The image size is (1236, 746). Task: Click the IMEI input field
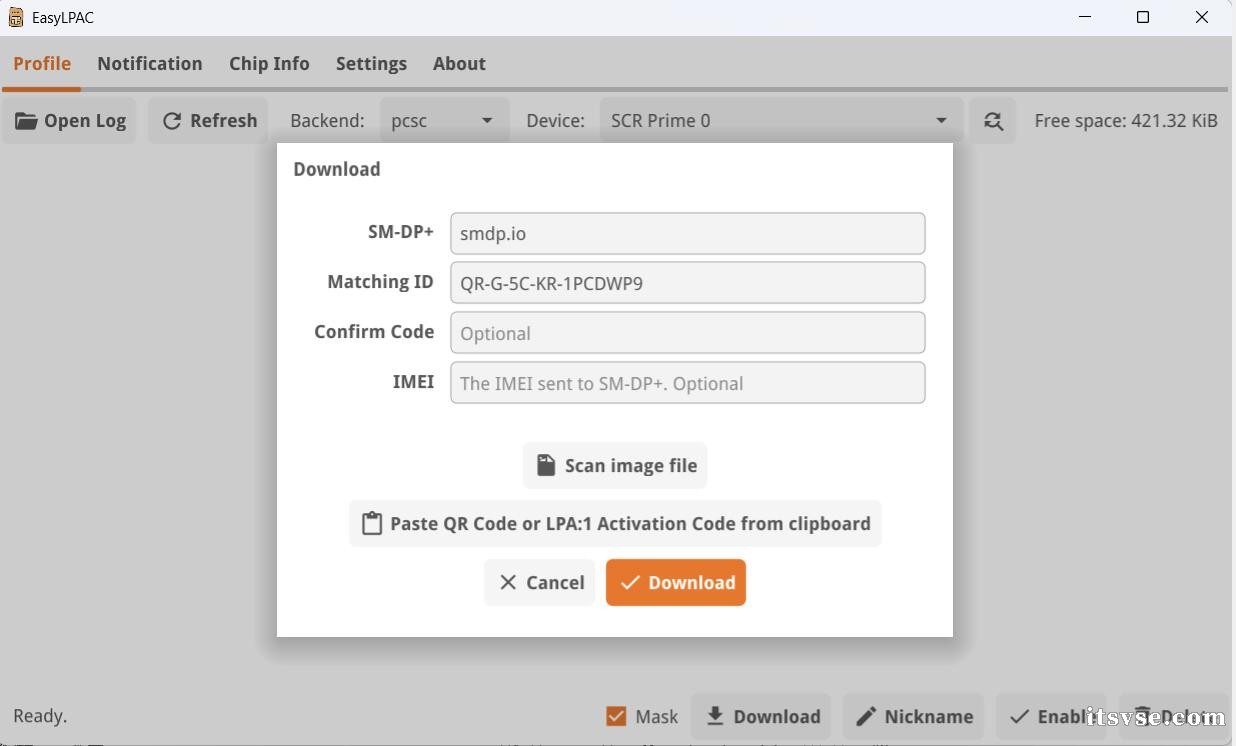pos(688,383)
